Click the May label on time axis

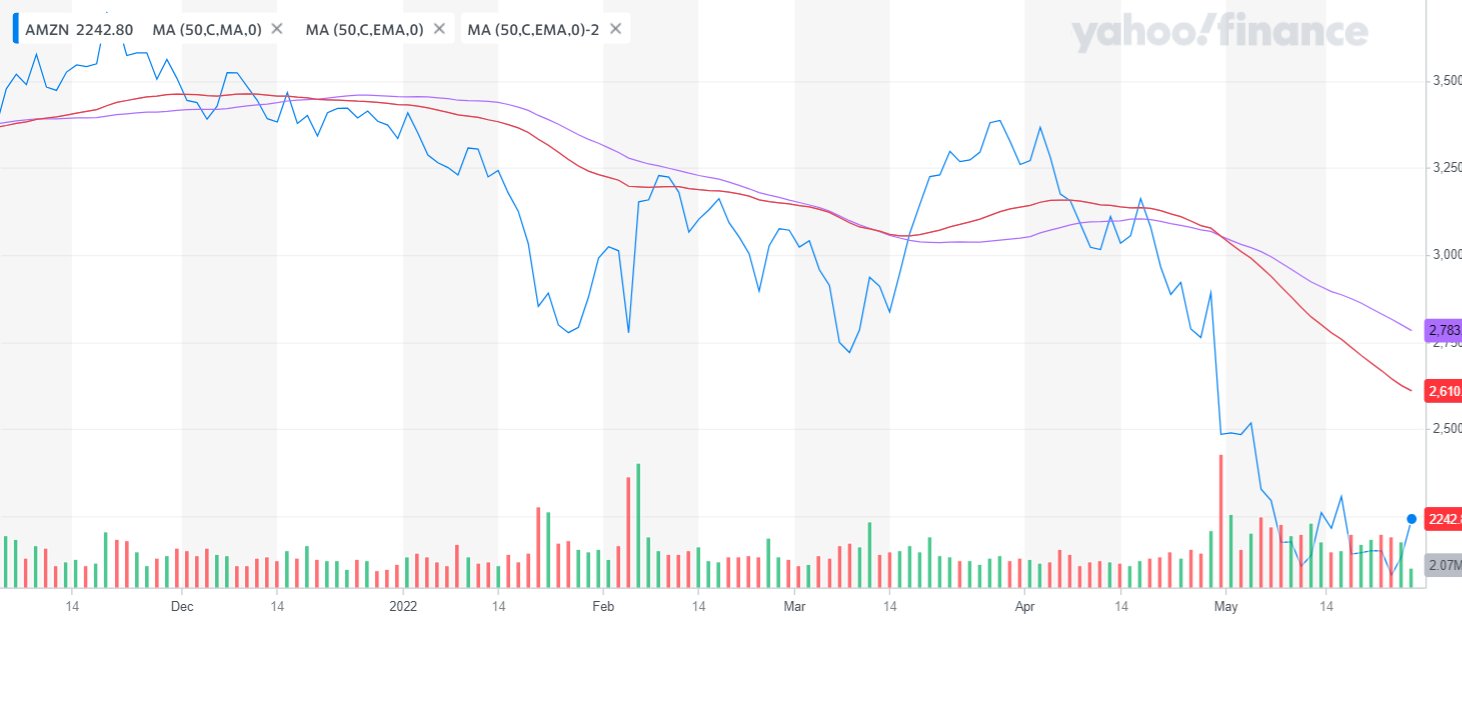pos(1225,606)
